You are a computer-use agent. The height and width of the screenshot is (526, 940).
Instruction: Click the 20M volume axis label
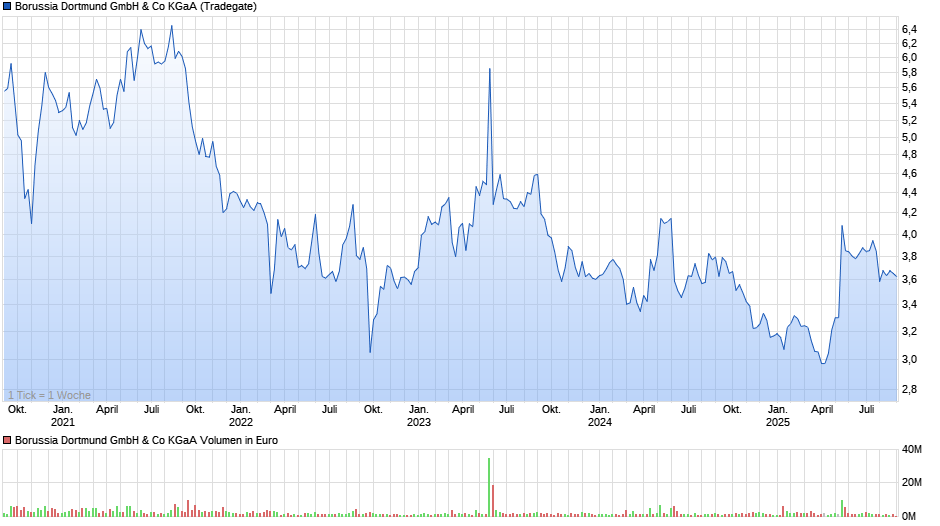pos(912,482)
